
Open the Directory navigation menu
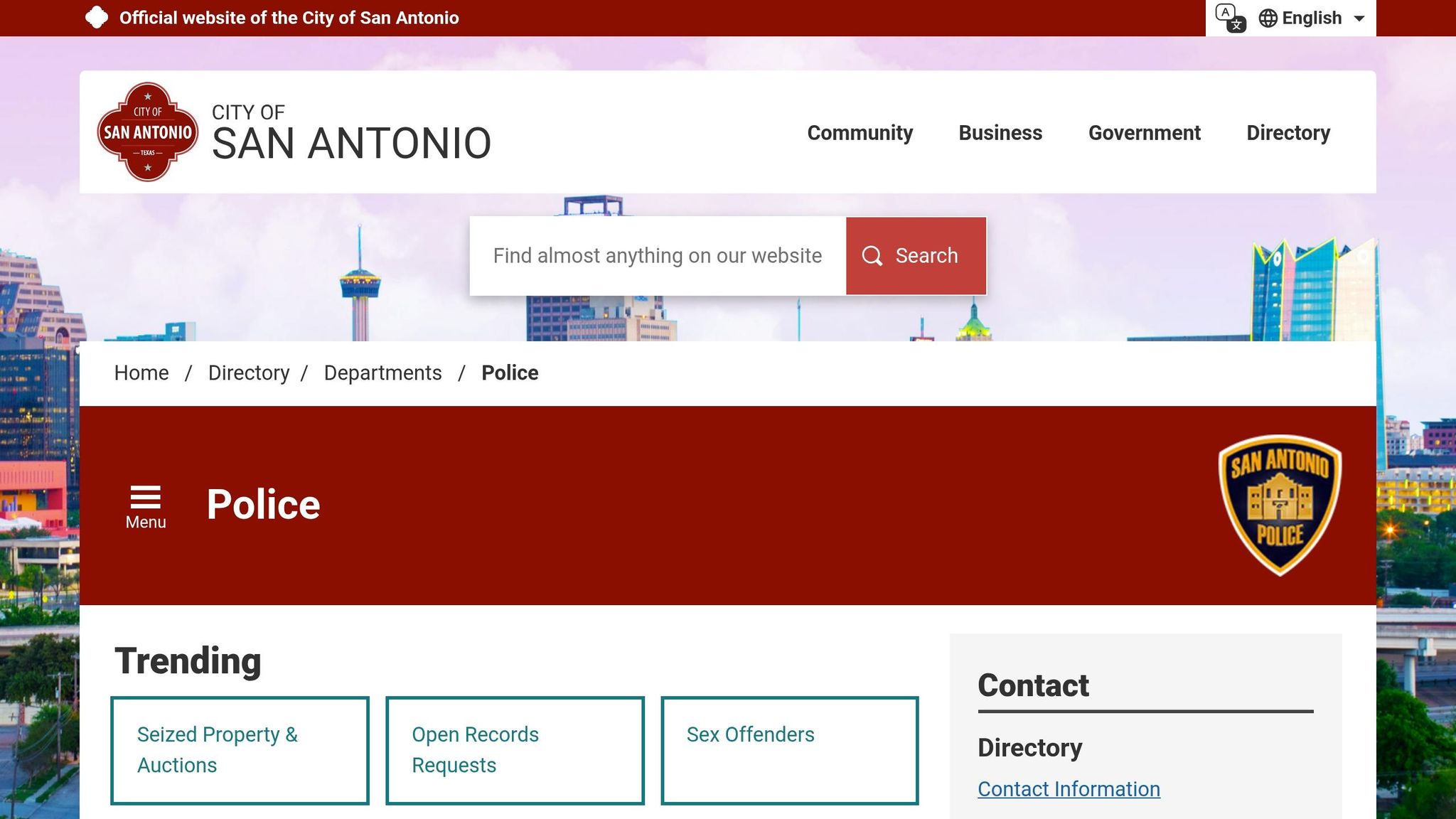tap(1288, 133)
